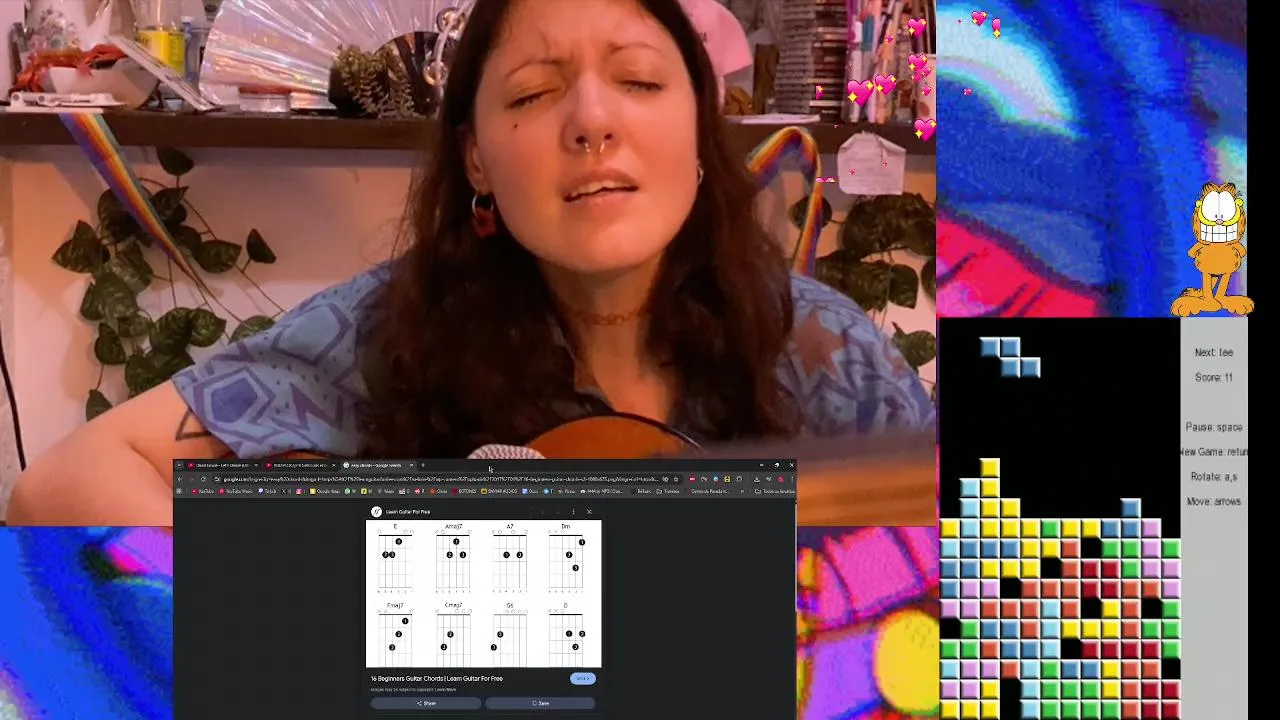
Task: Switch to the first browser tab
Action: coord(220,465)
